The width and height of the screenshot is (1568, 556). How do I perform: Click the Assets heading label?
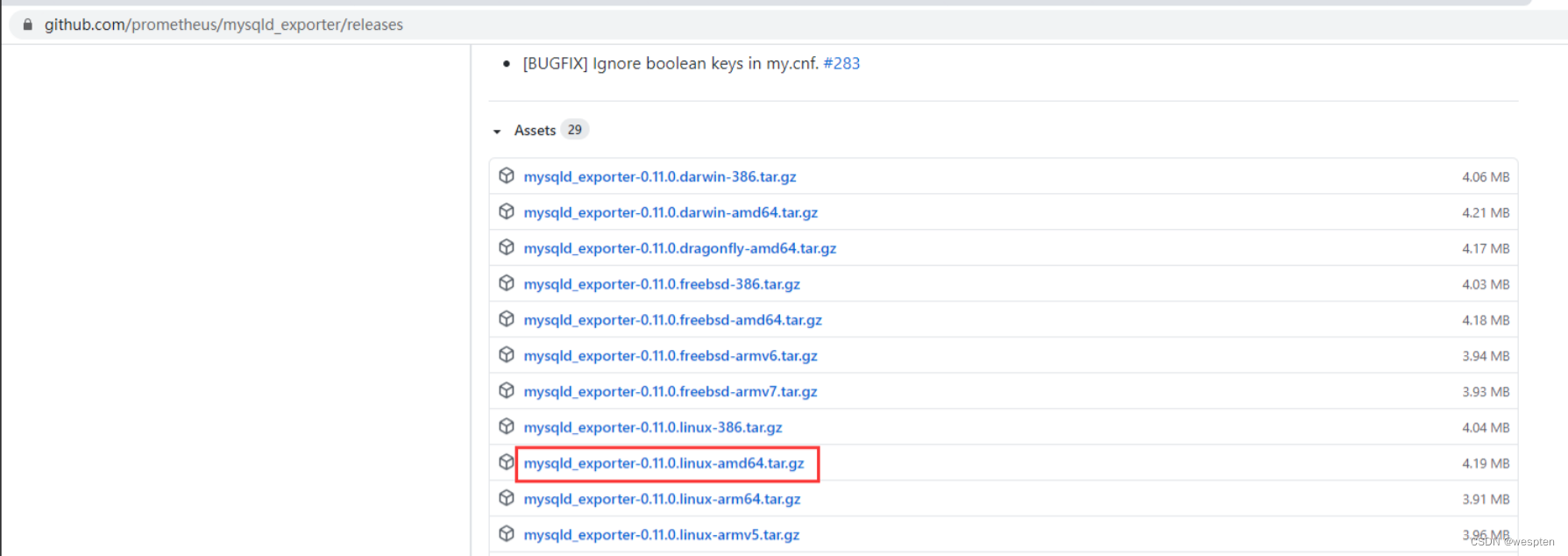click(535, 130)
